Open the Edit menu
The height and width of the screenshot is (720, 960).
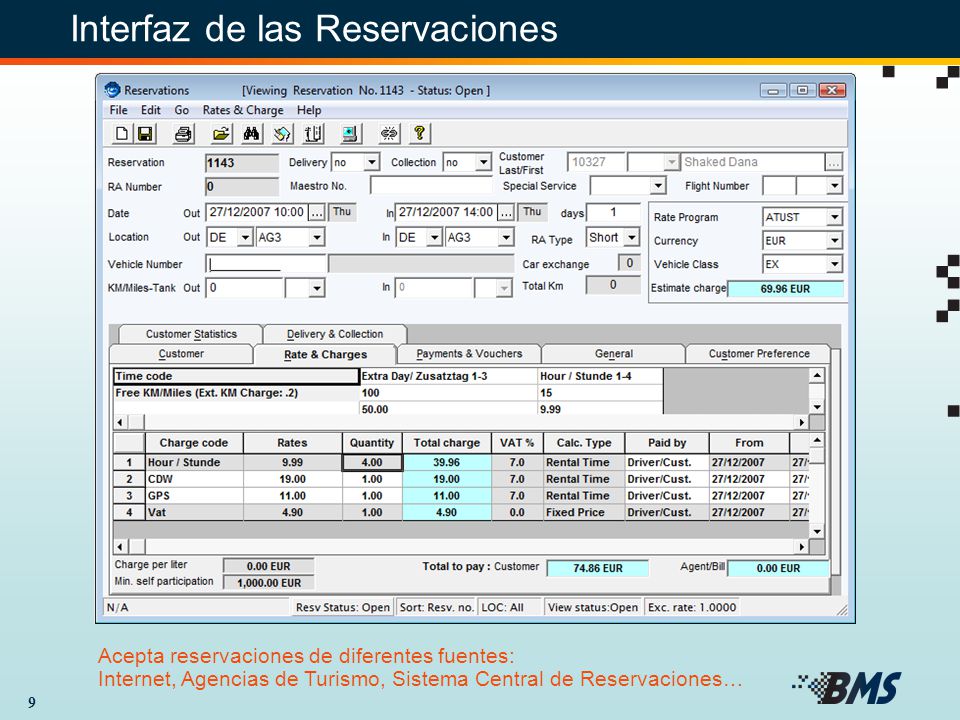[151, 110]
